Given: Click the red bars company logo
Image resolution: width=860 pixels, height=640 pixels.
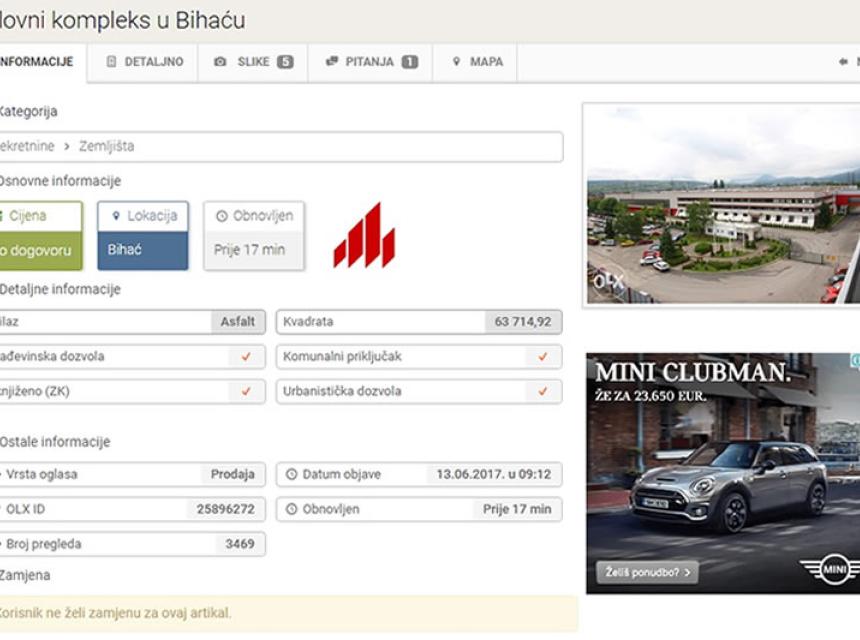Looking at the screenshot, I should point(364,236).
